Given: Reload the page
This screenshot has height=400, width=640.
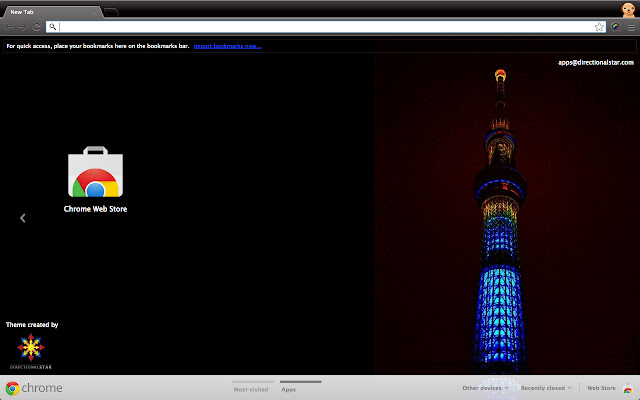Looking at the screenshot, I should (37, 27).
